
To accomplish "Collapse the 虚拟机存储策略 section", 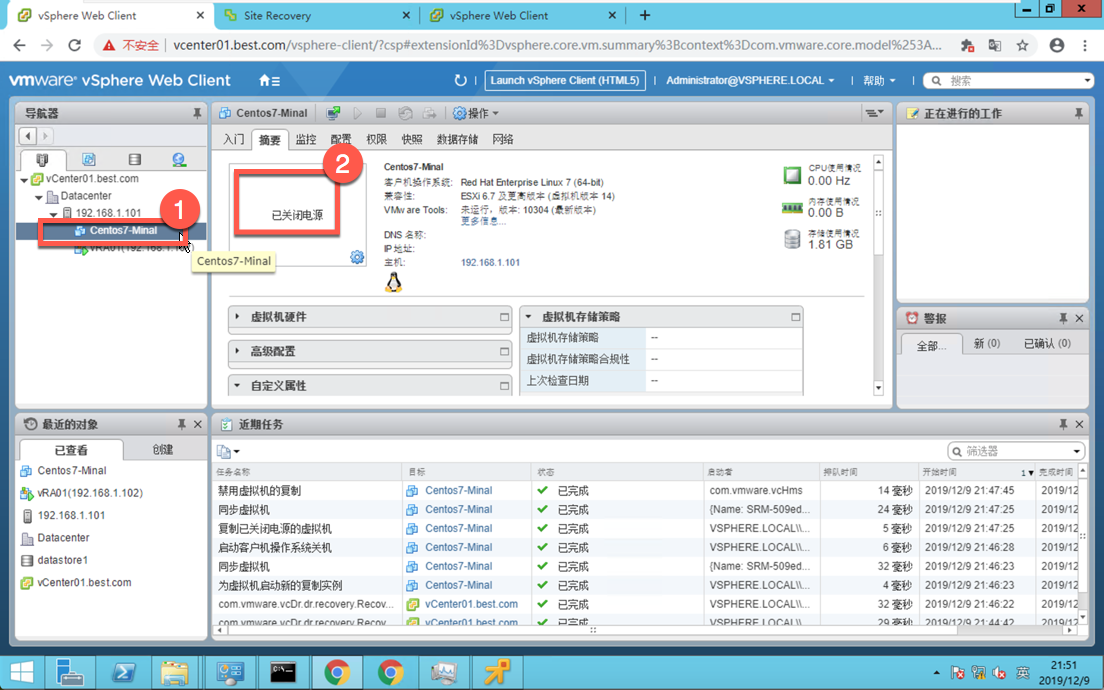I will click(x=528, y=317).
